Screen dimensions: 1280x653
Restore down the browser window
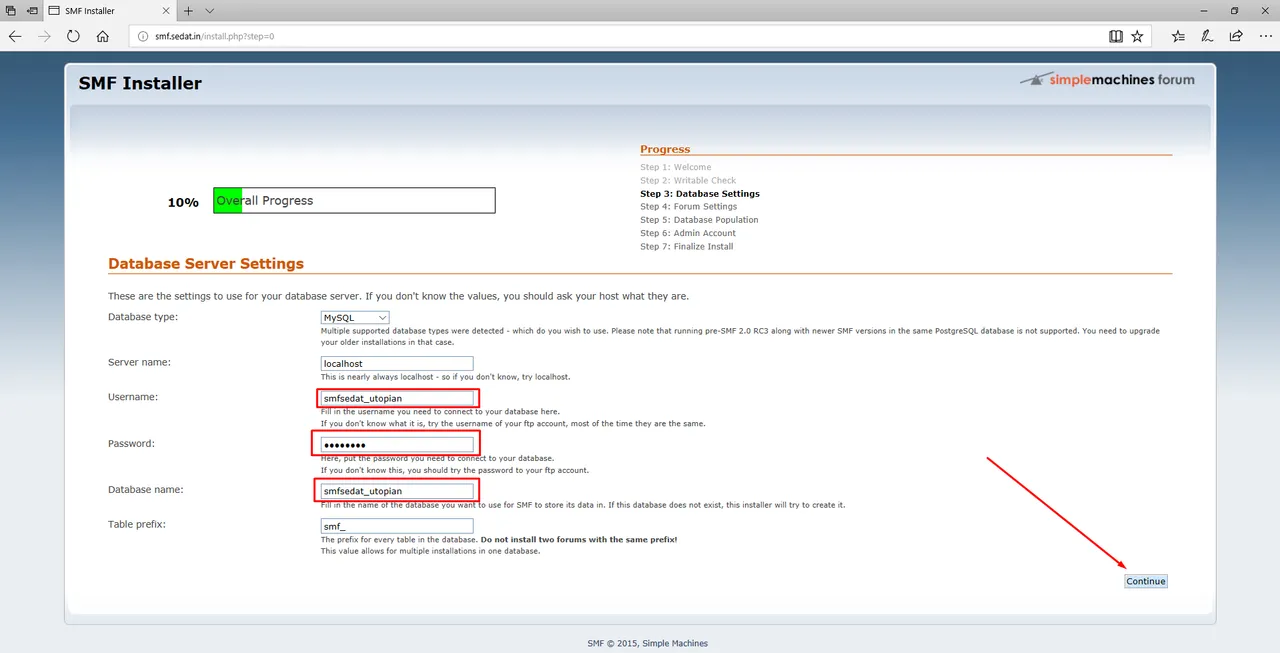1234,11
